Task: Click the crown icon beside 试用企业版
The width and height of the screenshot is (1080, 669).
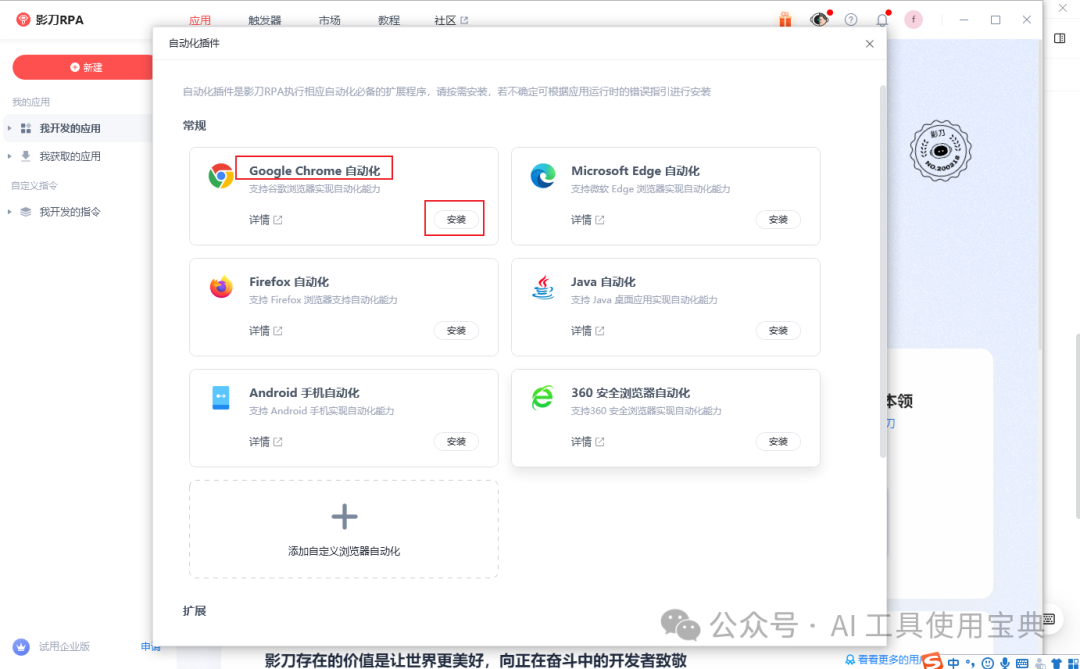Action: 22,646
